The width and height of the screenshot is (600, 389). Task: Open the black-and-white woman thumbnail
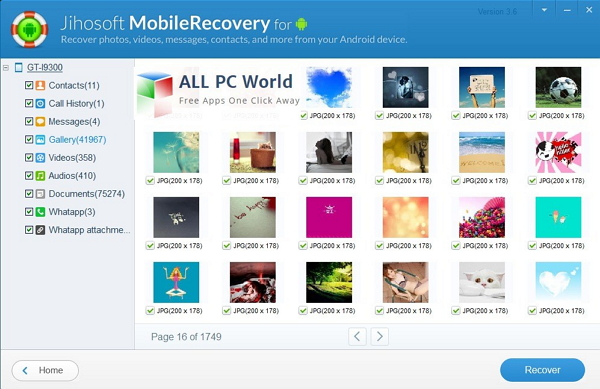(x=329, y=152)
